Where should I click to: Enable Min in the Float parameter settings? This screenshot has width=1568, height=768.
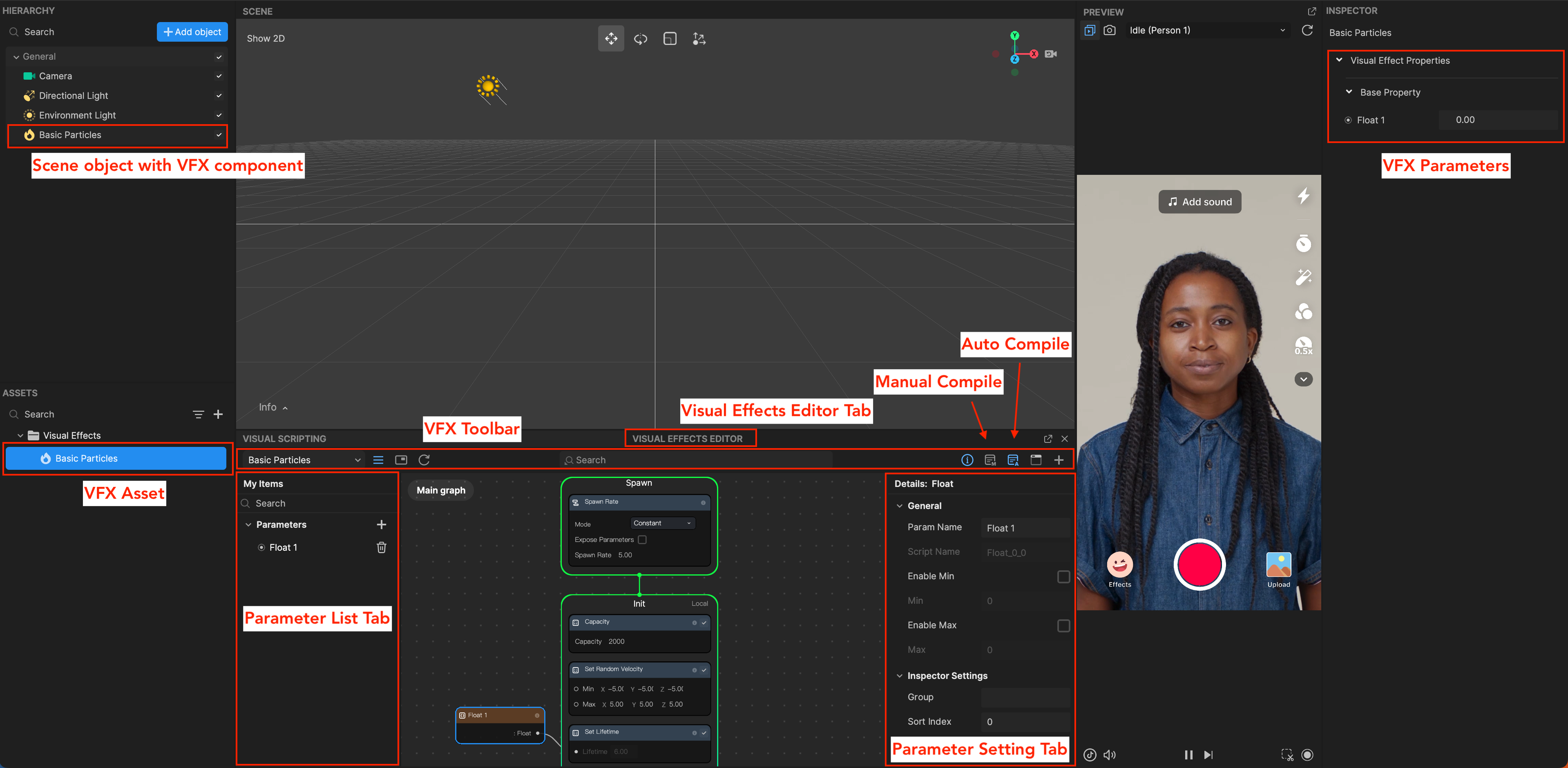pyautogui.click(x=1064, y=576)
